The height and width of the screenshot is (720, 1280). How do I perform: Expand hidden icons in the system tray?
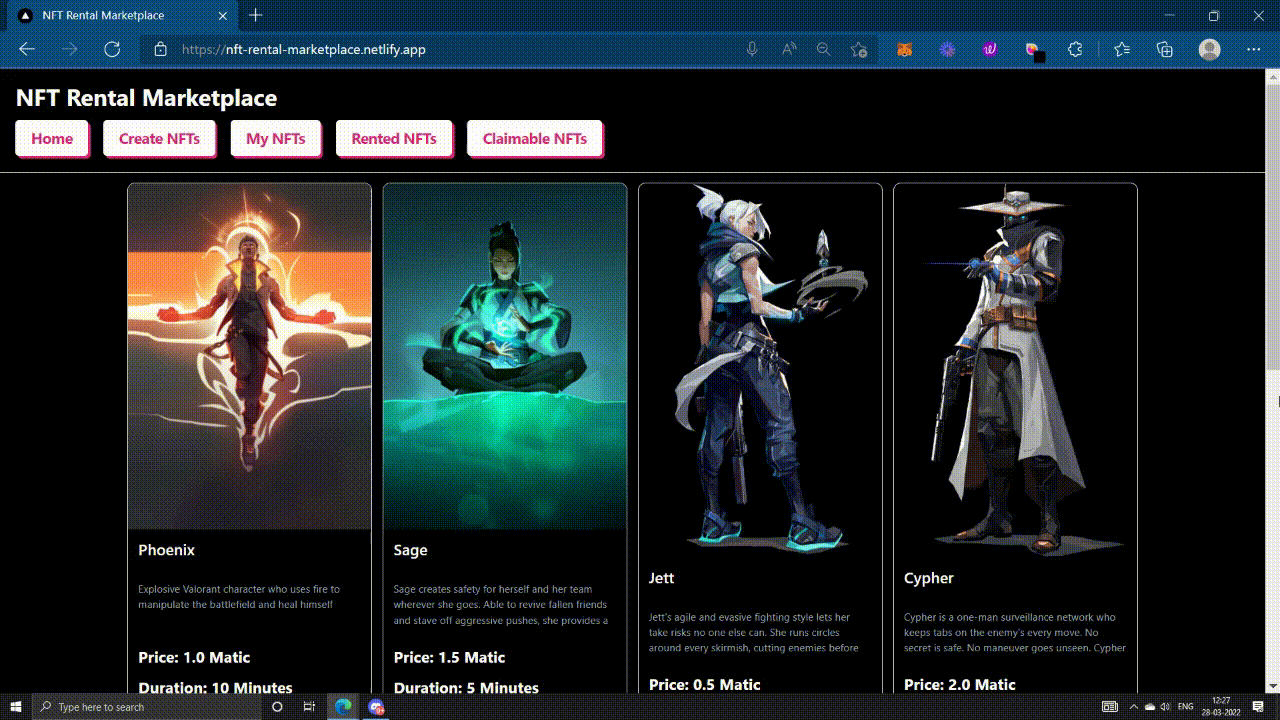[1134, 707]
